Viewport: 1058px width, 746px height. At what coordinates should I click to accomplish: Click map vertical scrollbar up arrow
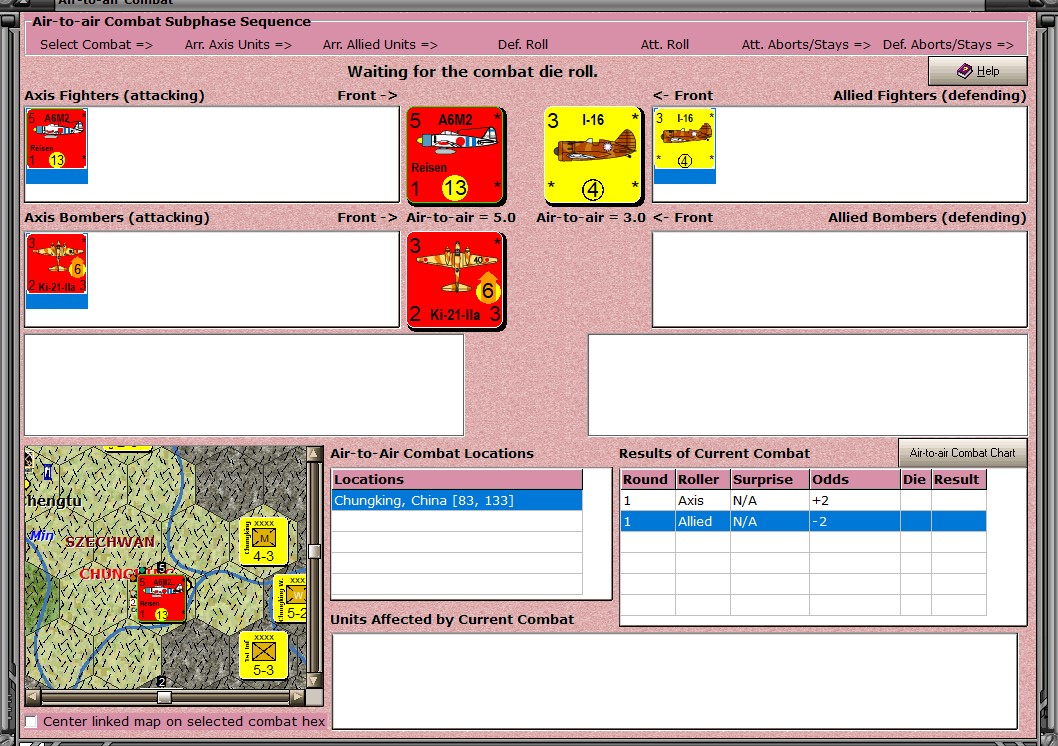click(x=314, y=453)
